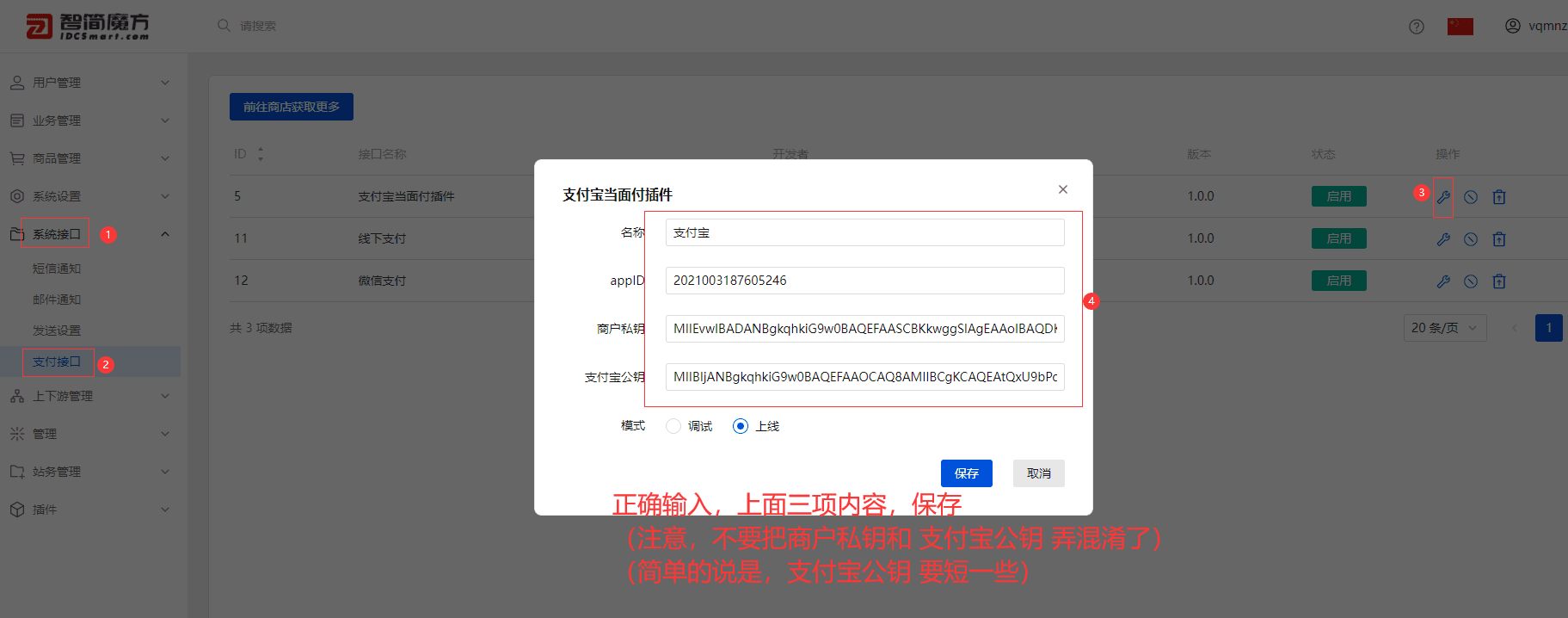
Task: Delete 线下支付 via trash icon
Action: [1499, 239]
